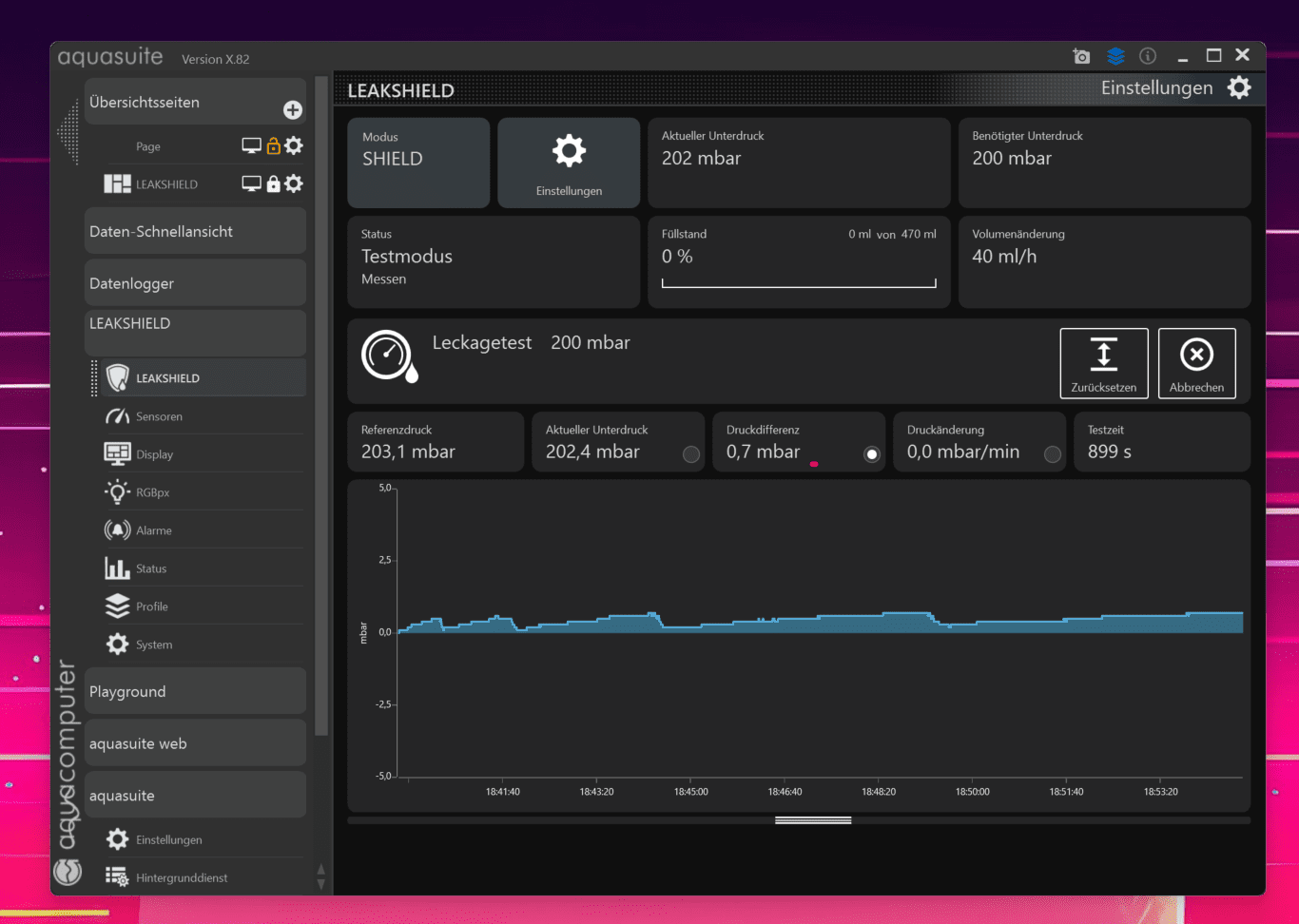Viewport: 1299px width, 924px height.
Task: Open the info icon in title bar
Action: (x=1148, y=56)
